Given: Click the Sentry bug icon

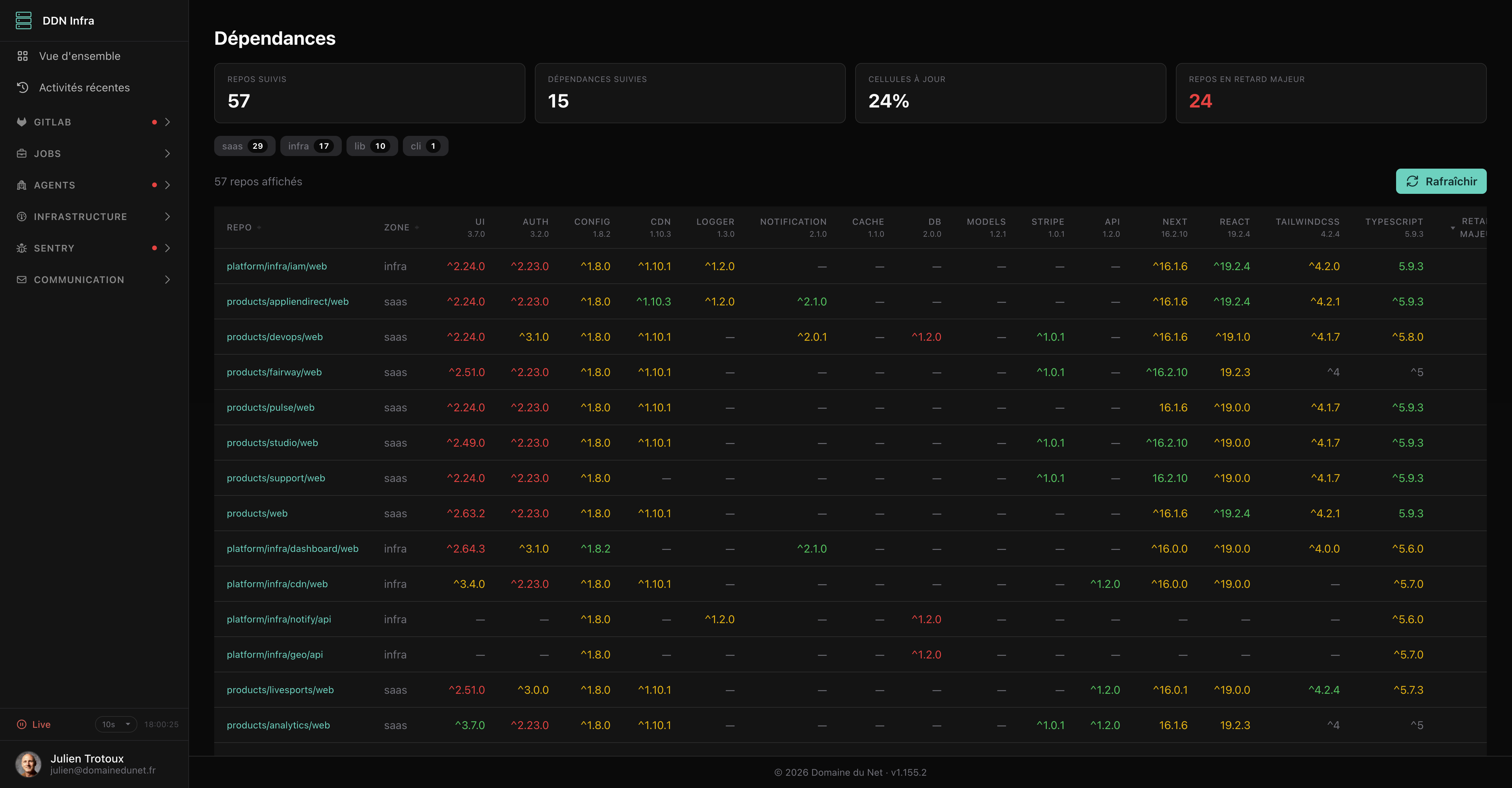Looking at the screenshot, I should tap(22, 248).
